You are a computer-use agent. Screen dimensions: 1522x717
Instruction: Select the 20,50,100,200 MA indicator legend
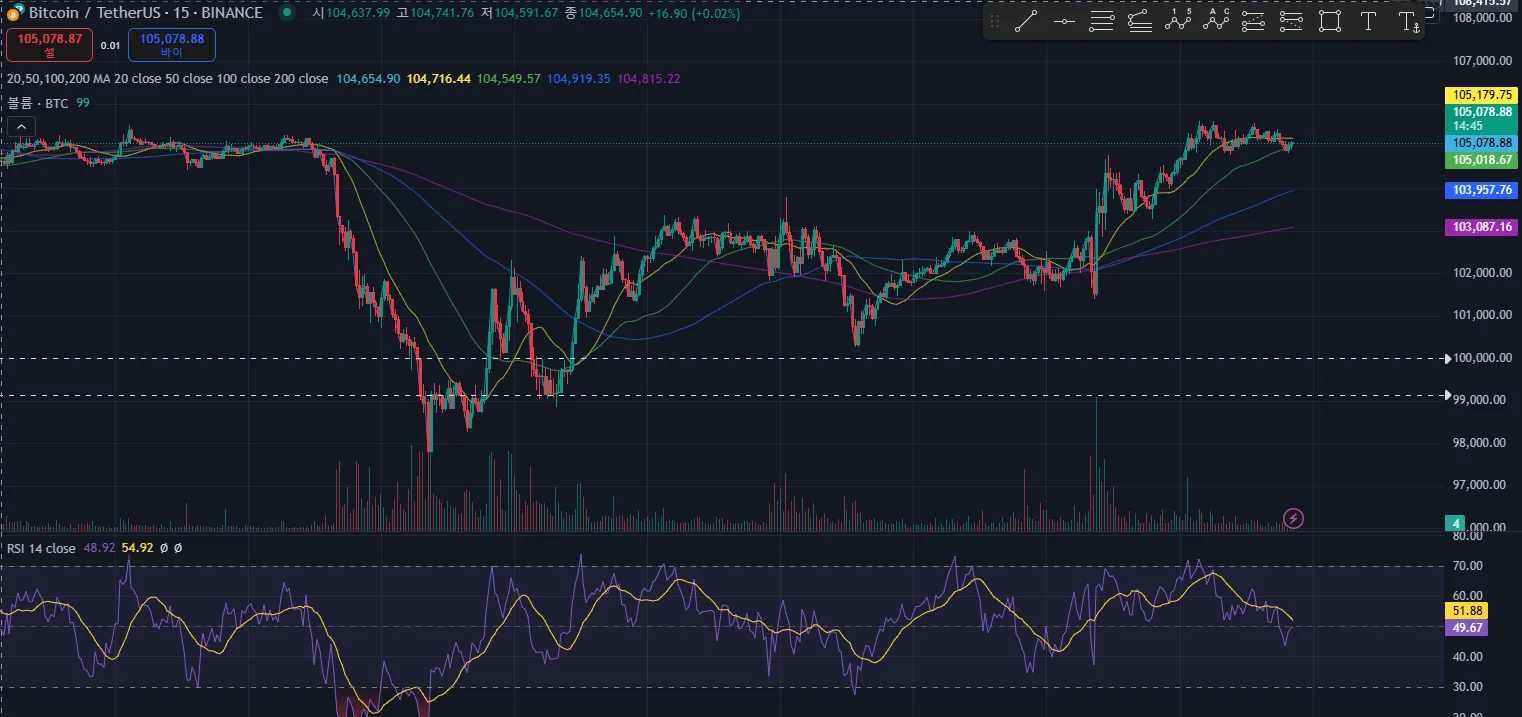[167, 78]
